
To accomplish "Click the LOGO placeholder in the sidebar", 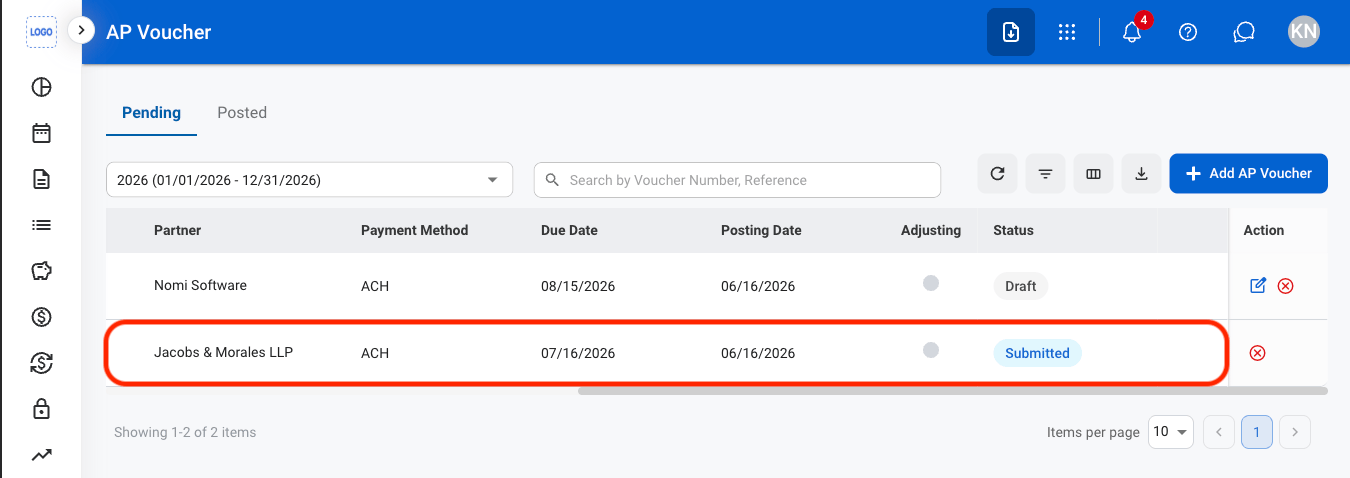I will 41,32.
